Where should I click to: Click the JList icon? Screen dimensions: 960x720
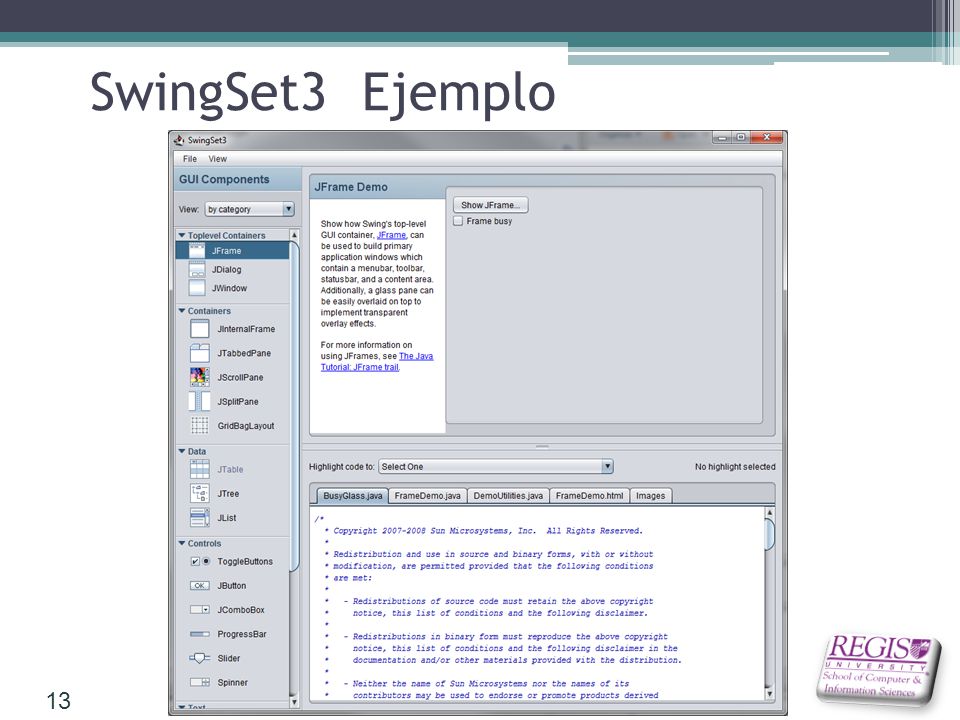point(200,517)
